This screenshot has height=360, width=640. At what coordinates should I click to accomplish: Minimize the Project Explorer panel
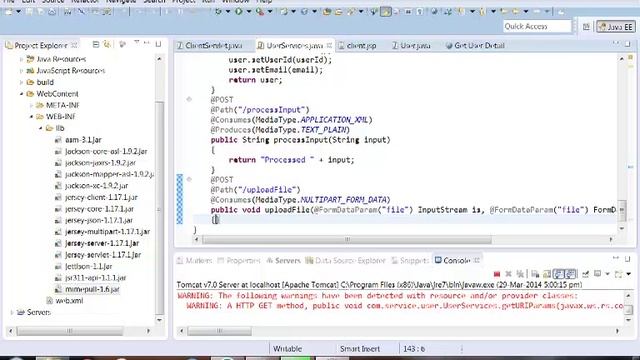click(147, 43)
